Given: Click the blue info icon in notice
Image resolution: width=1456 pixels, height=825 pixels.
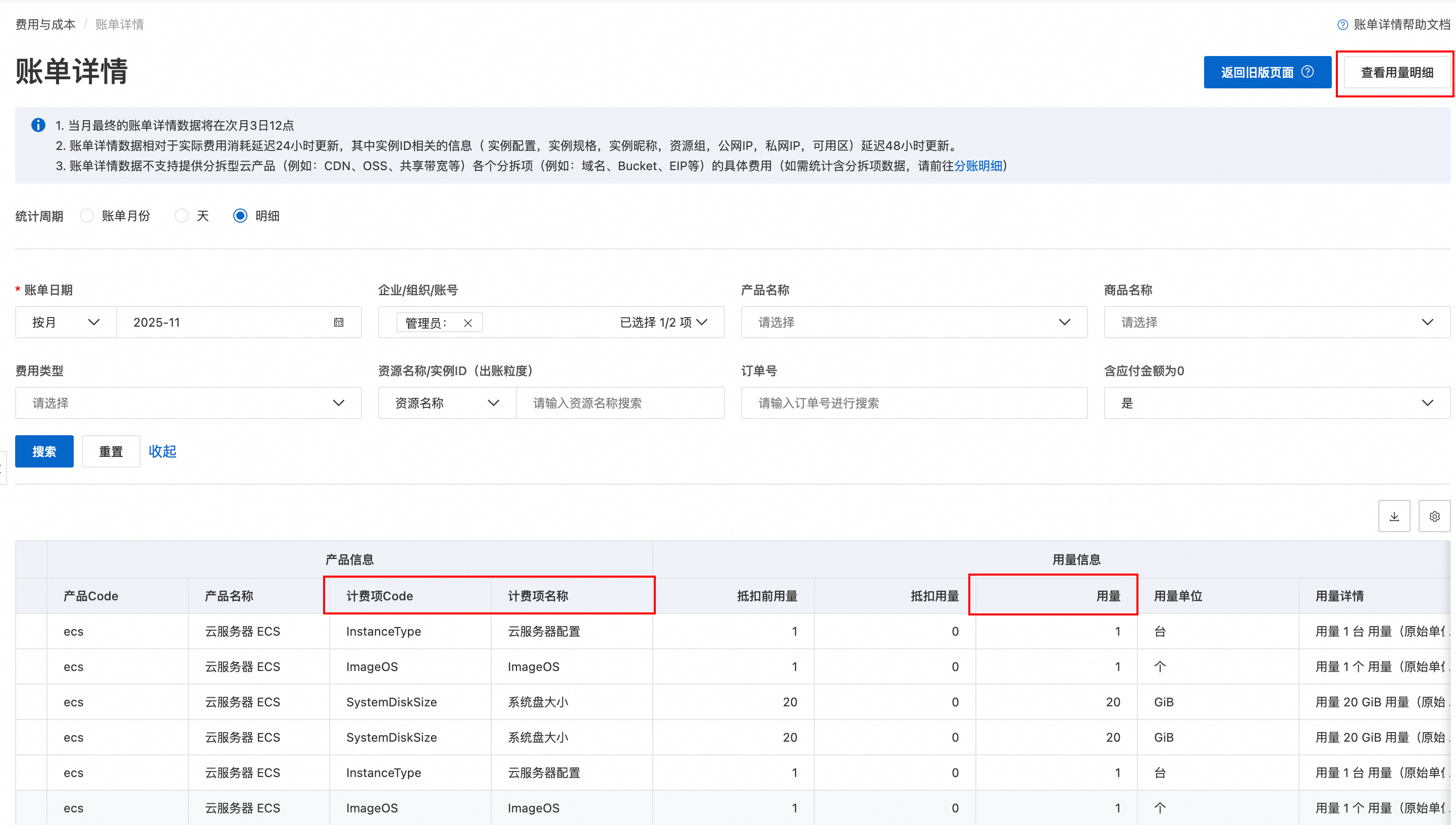Looking at the screenshot, I should click(38, 125).
